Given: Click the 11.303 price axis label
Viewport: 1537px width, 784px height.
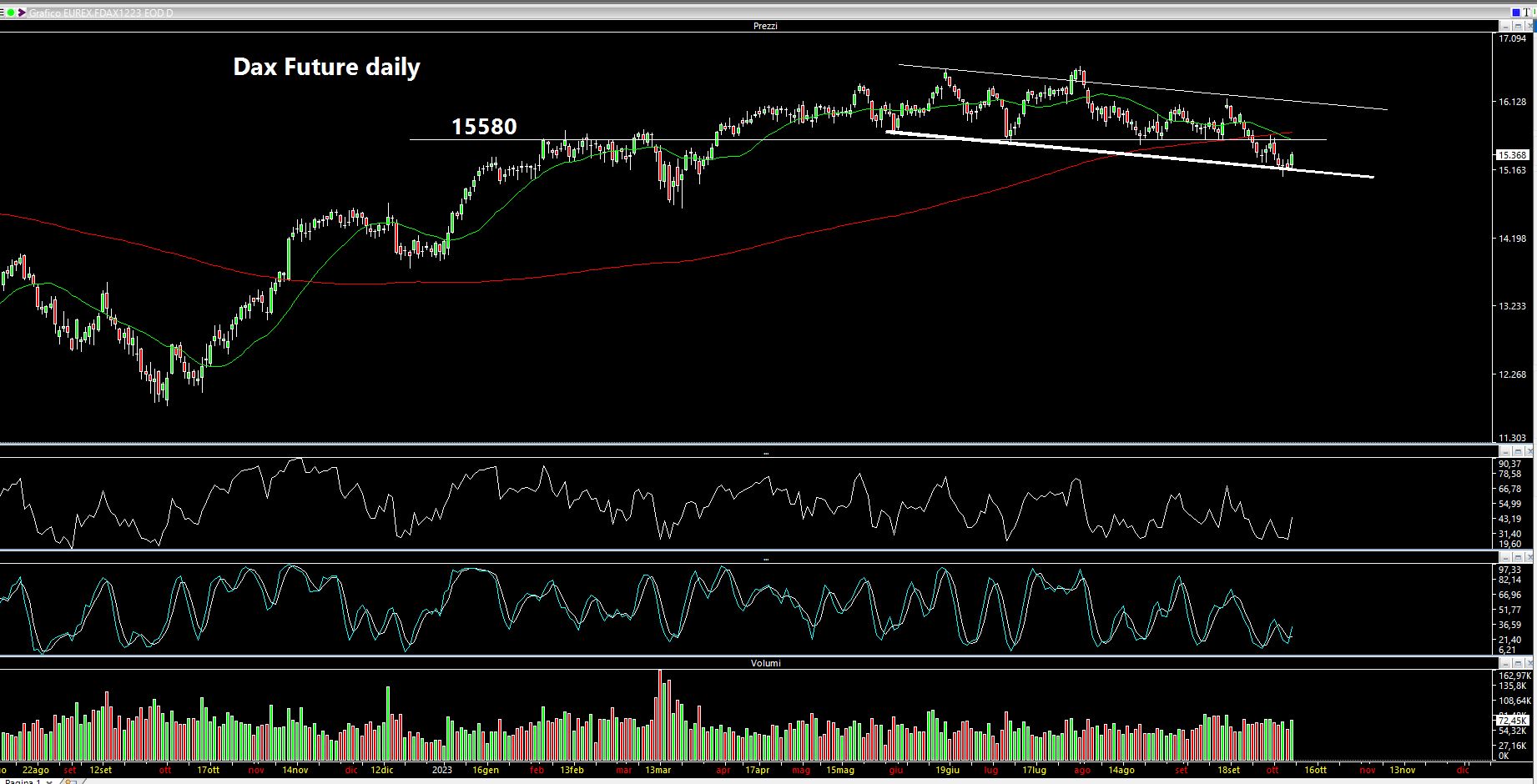Looking at the screenshot, I should [1512, 438].
